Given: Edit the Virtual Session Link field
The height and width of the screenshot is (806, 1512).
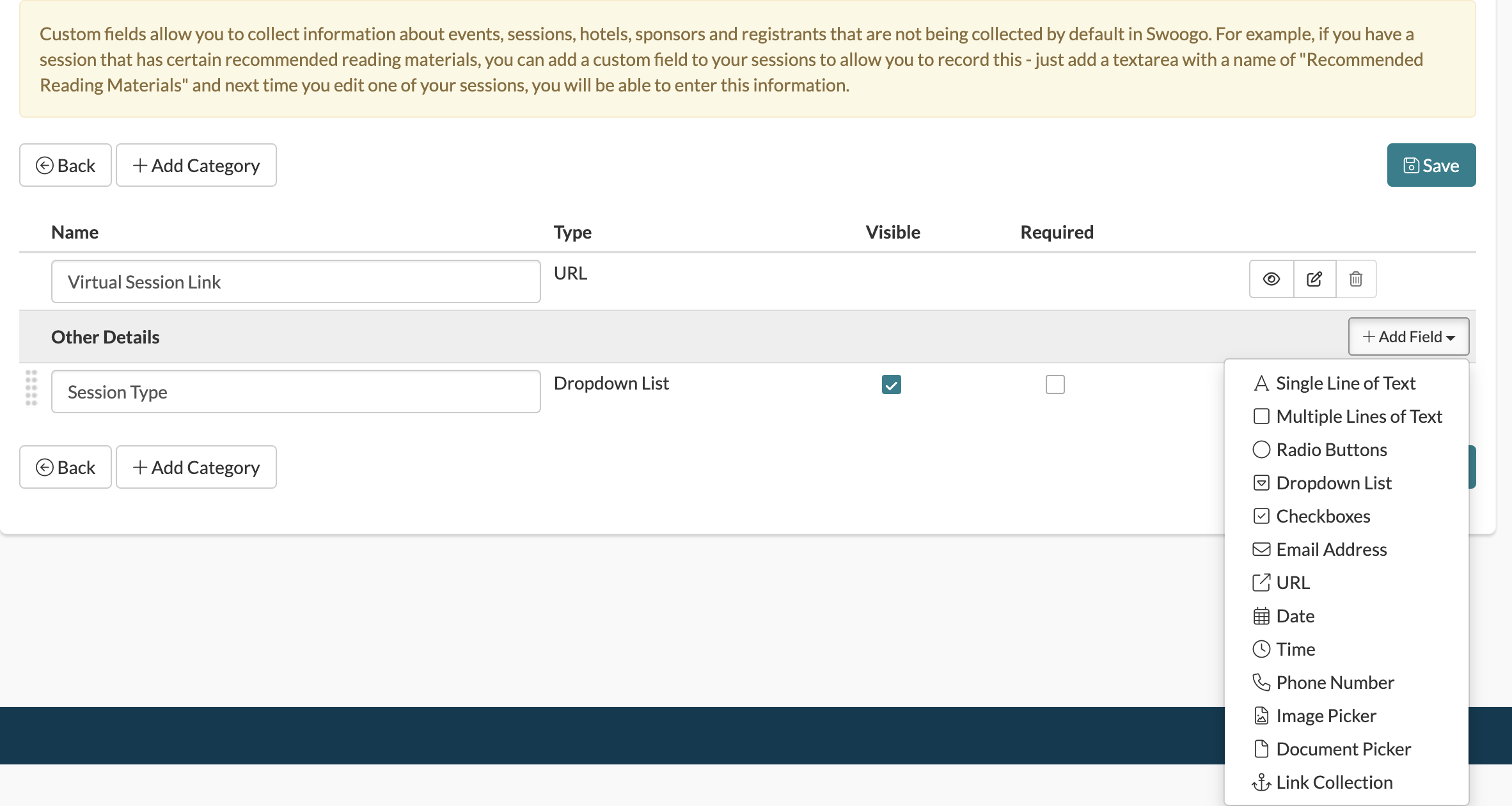Looking at the screenshot, I should (1314, 279).
